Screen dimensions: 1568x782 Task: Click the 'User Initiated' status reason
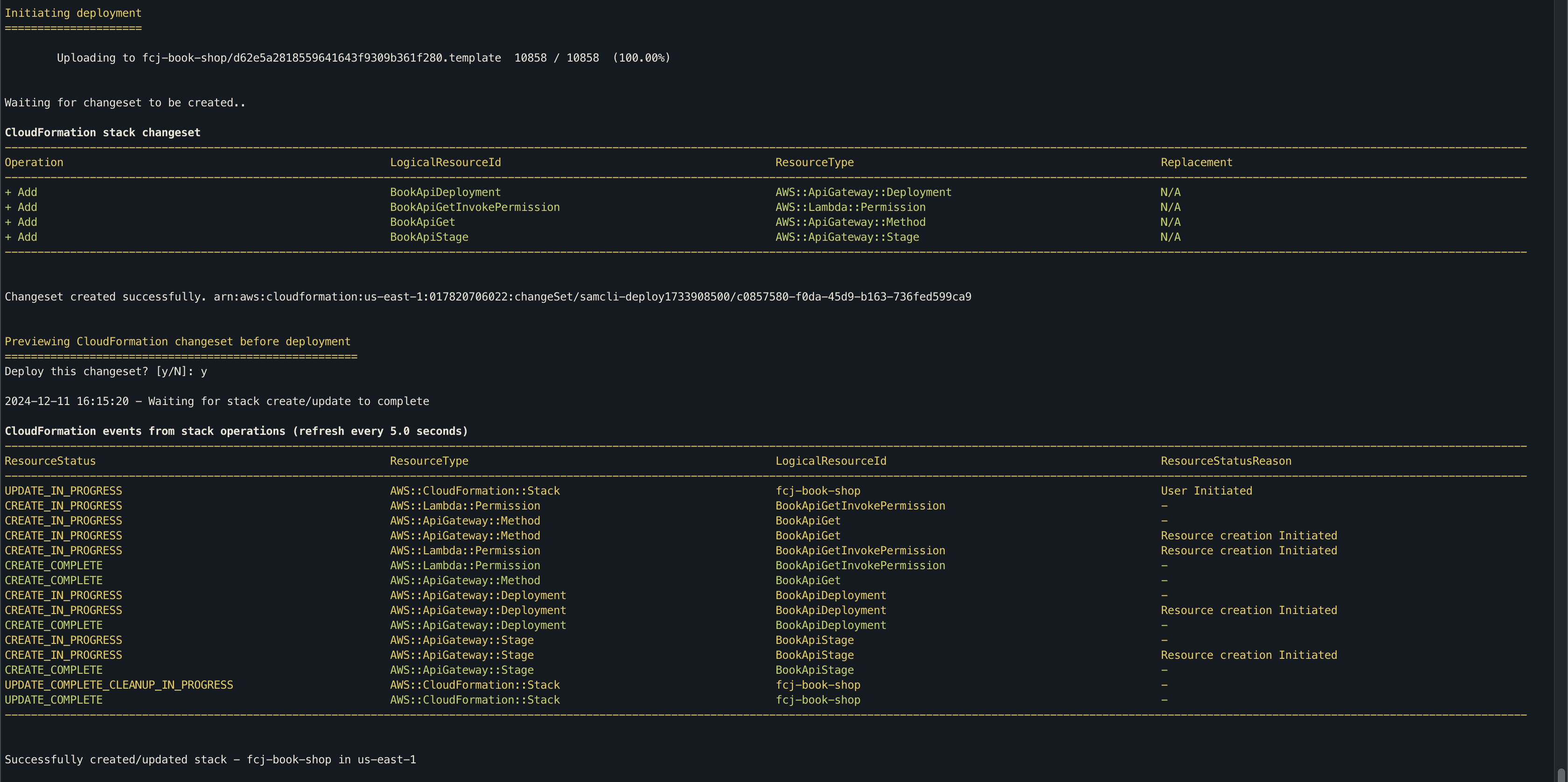point(1206,491)
